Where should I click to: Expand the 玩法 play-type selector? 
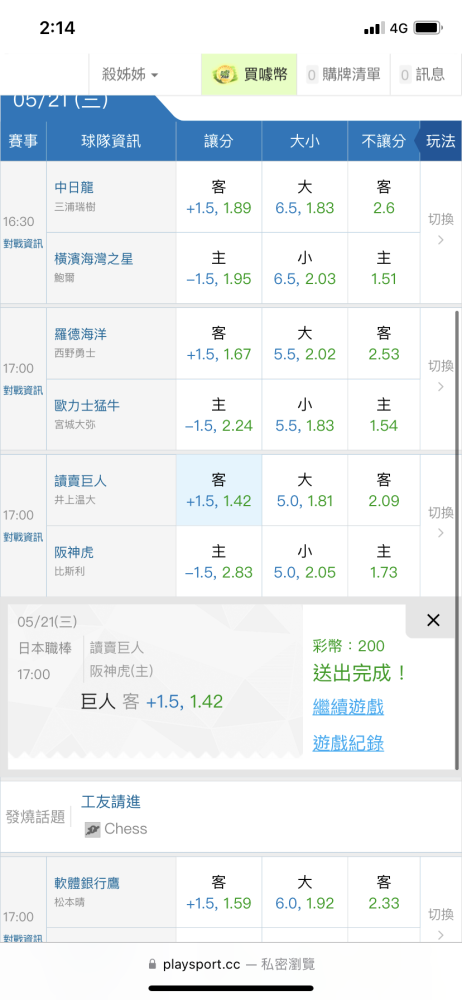(x=439, y=141)
